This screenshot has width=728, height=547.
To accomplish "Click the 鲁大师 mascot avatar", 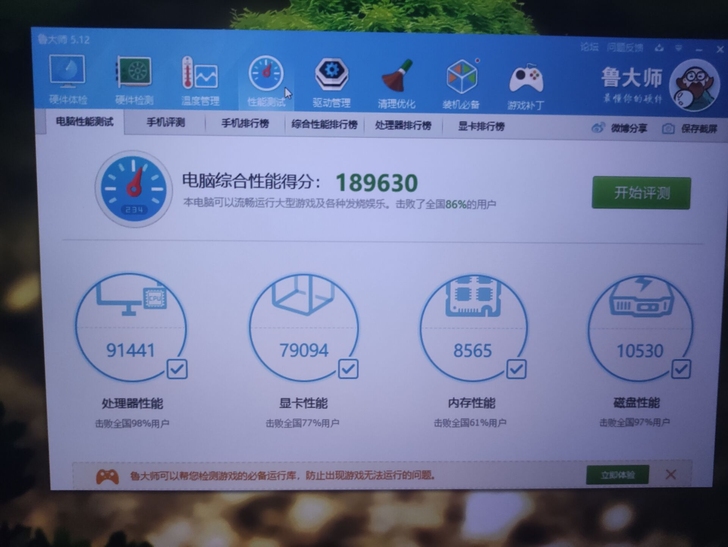I will (694, 85).
